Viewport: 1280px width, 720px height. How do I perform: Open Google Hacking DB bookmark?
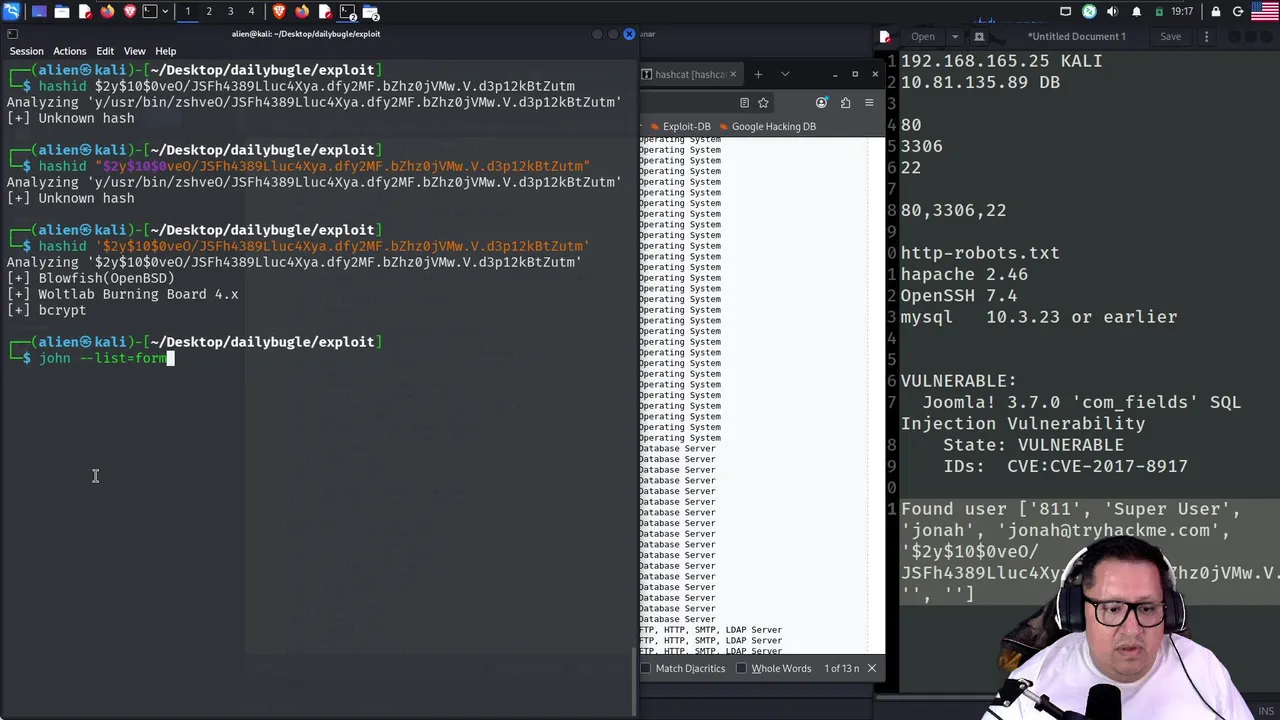click(x=766, y=126)
